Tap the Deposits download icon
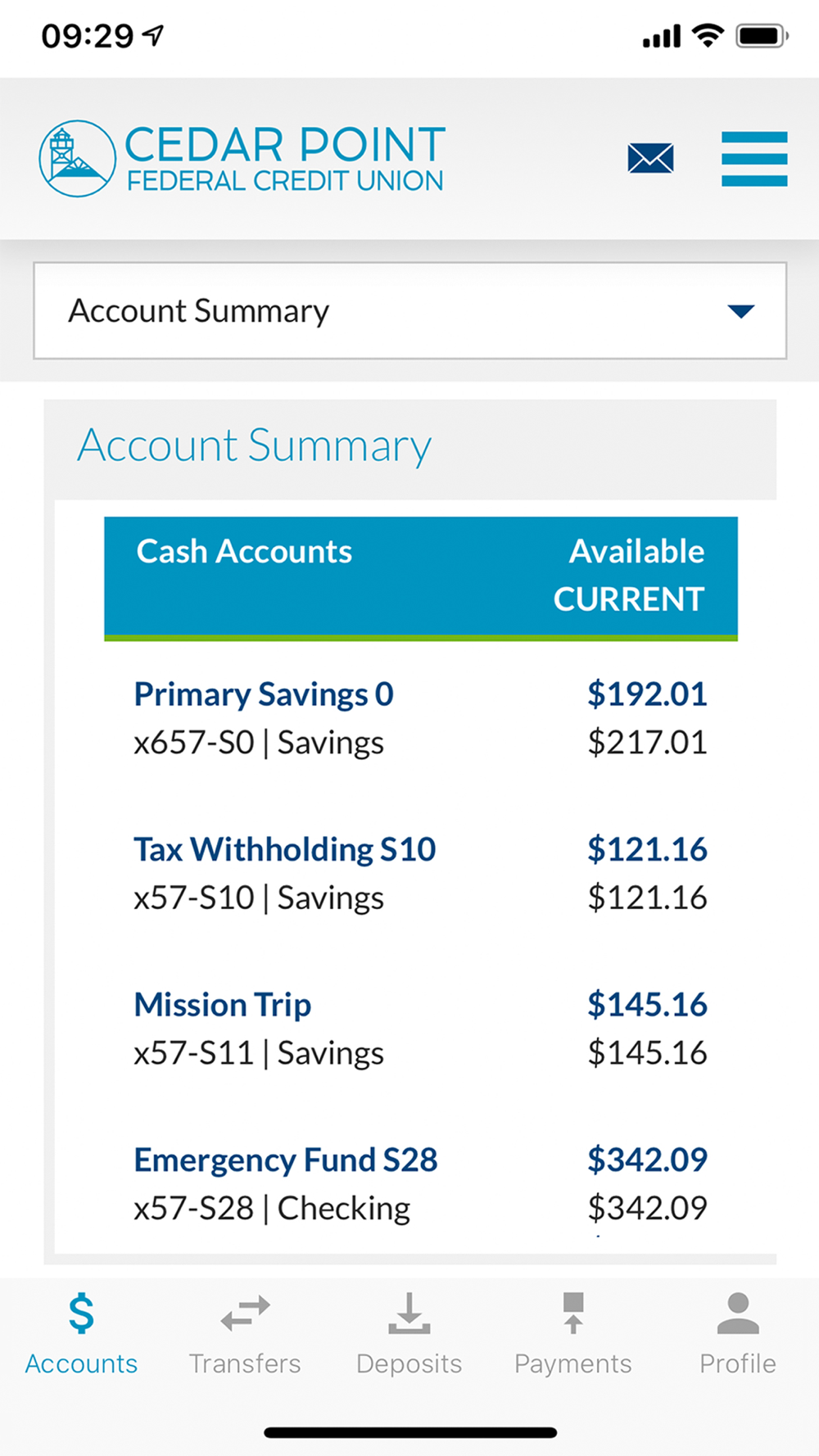This screenshot has height=1456, width=819. (409, 1314)
